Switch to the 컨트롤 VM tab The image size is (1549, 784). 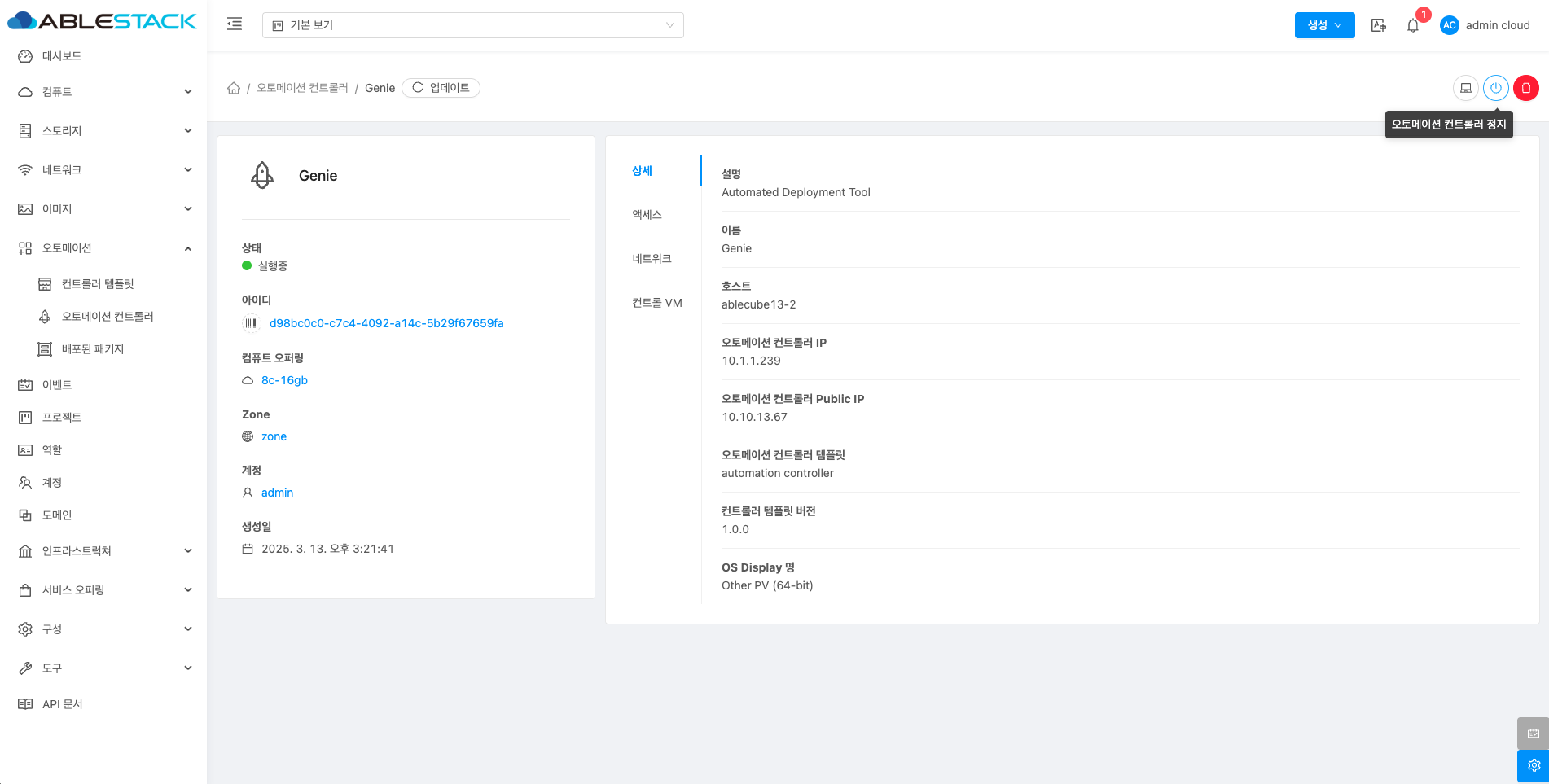656,303
